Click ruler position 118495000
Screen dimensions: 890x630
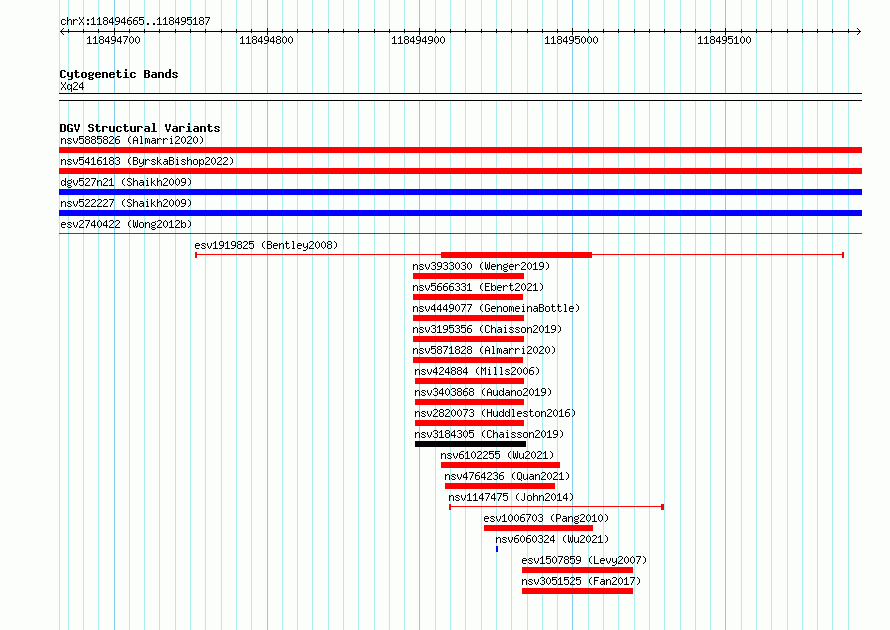(x=571, y=40)
